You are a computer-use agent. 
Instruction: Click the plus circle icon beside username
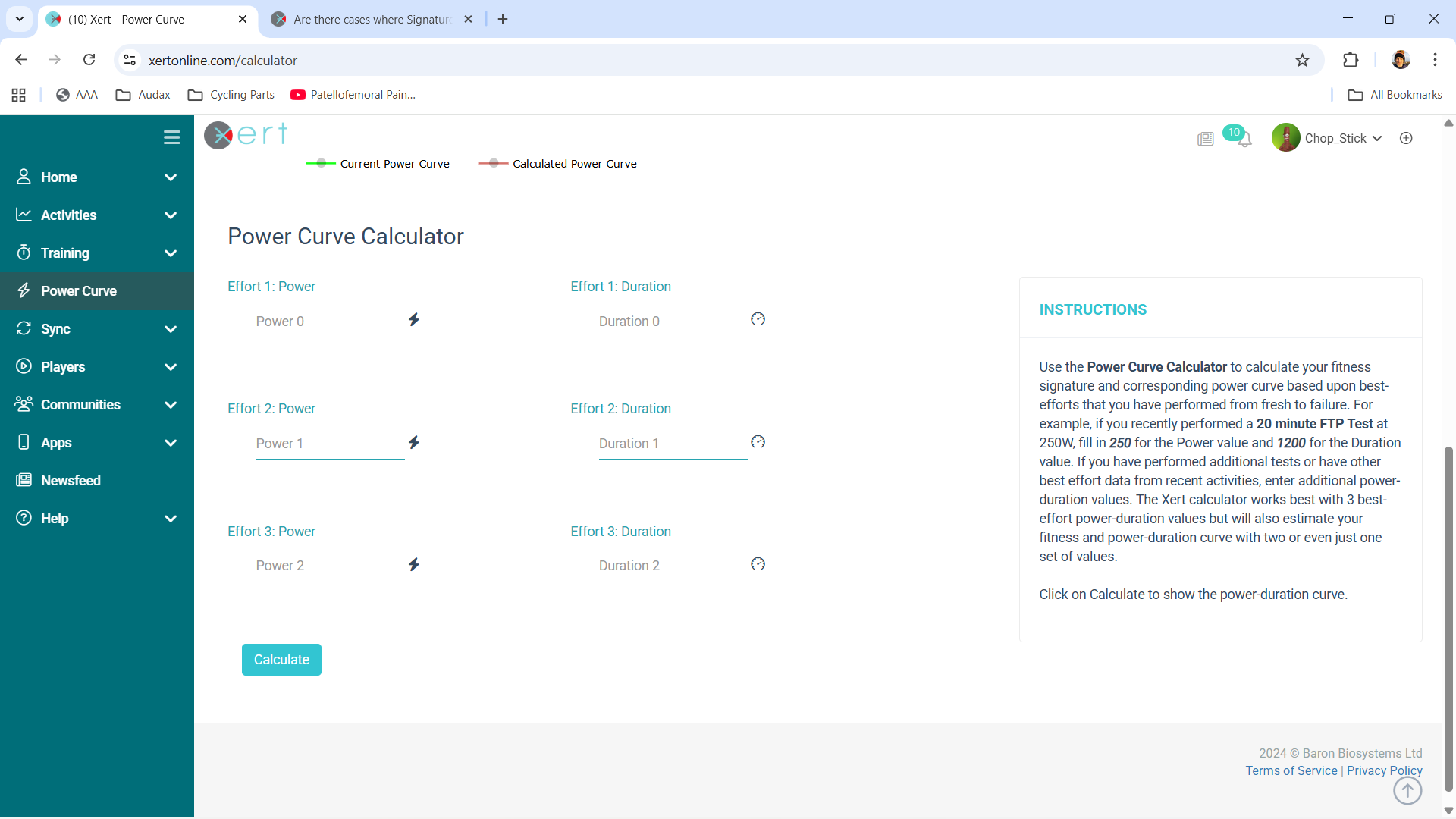tap(1406, 138)
